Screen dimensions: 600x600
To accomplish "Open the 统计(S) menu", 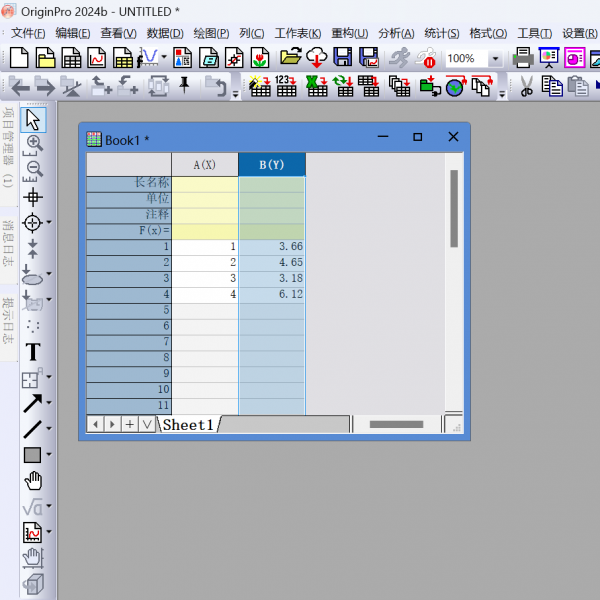I will 442,34.
